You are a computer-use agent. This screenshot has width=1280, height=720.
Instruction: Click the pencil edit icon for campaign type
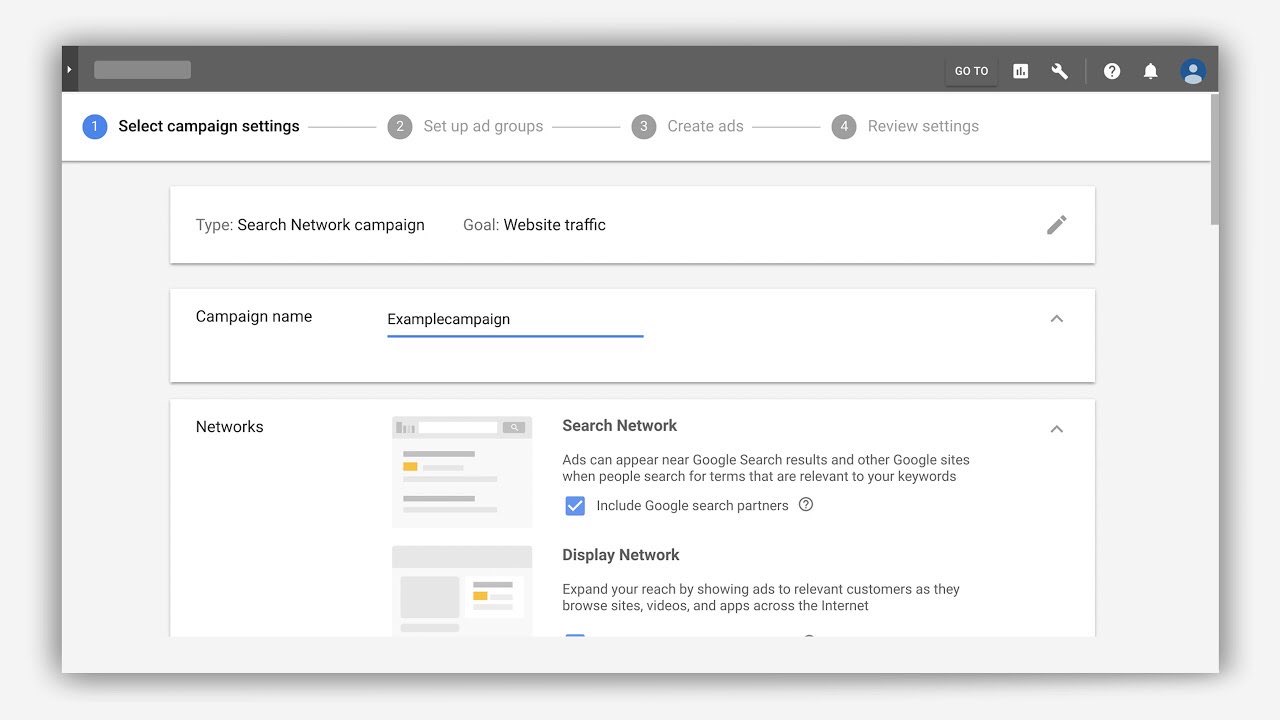[1056, 225]
